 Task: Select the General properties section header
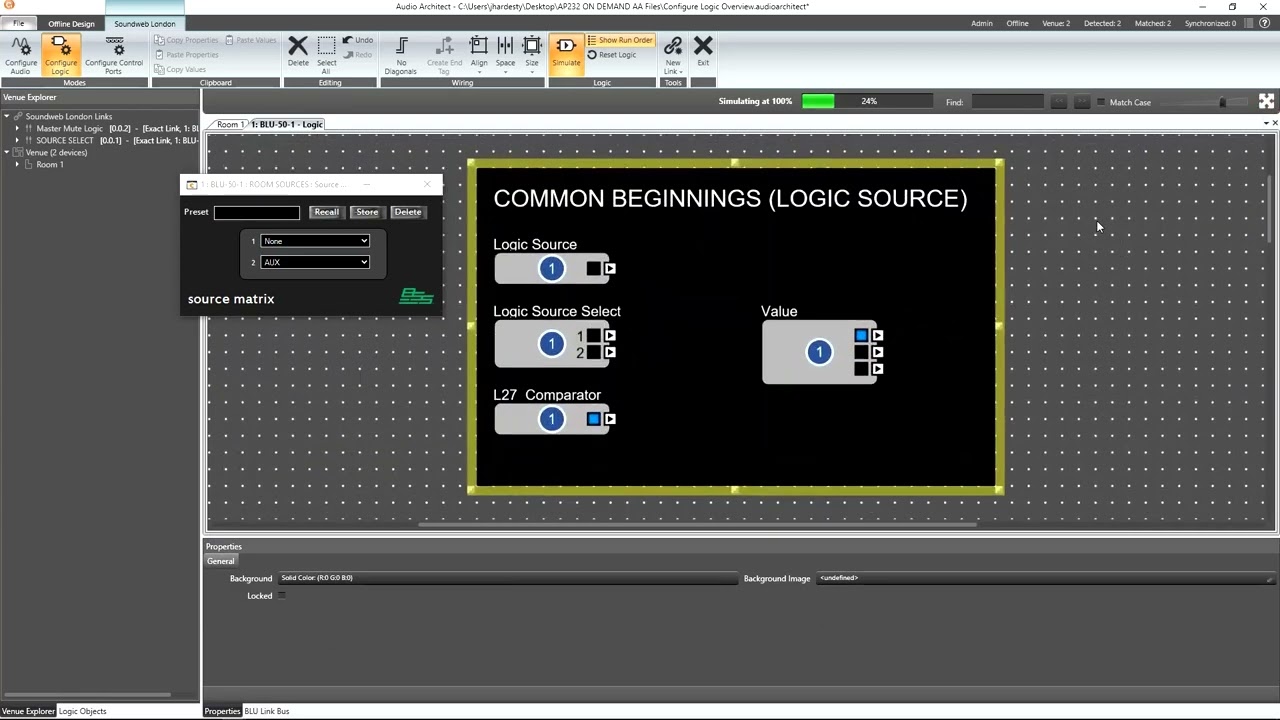[x=221, y=561]
